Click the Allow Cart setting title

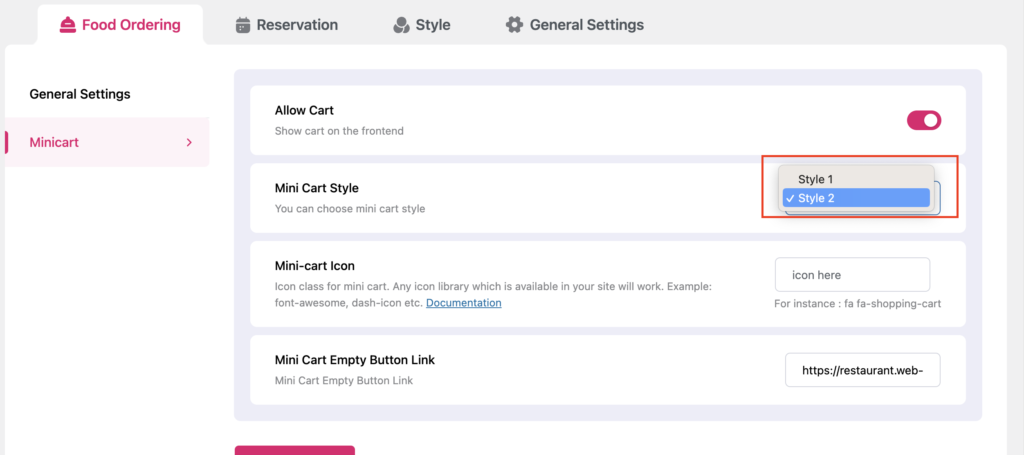[305, 110]
